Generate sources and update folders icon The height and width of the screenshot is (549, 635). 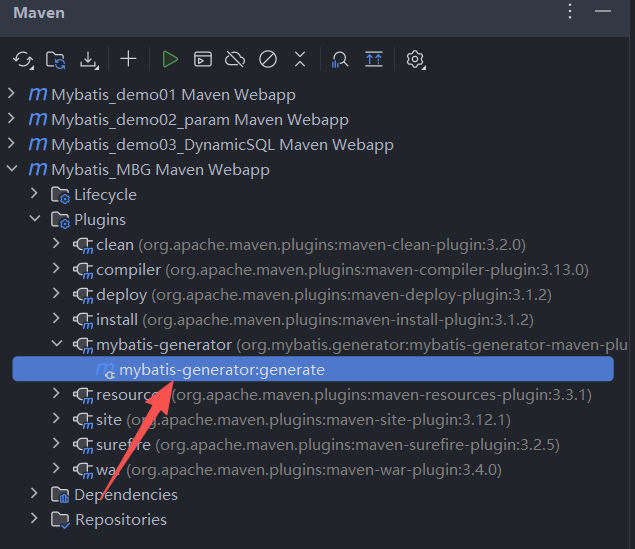[x=55, y=60]
